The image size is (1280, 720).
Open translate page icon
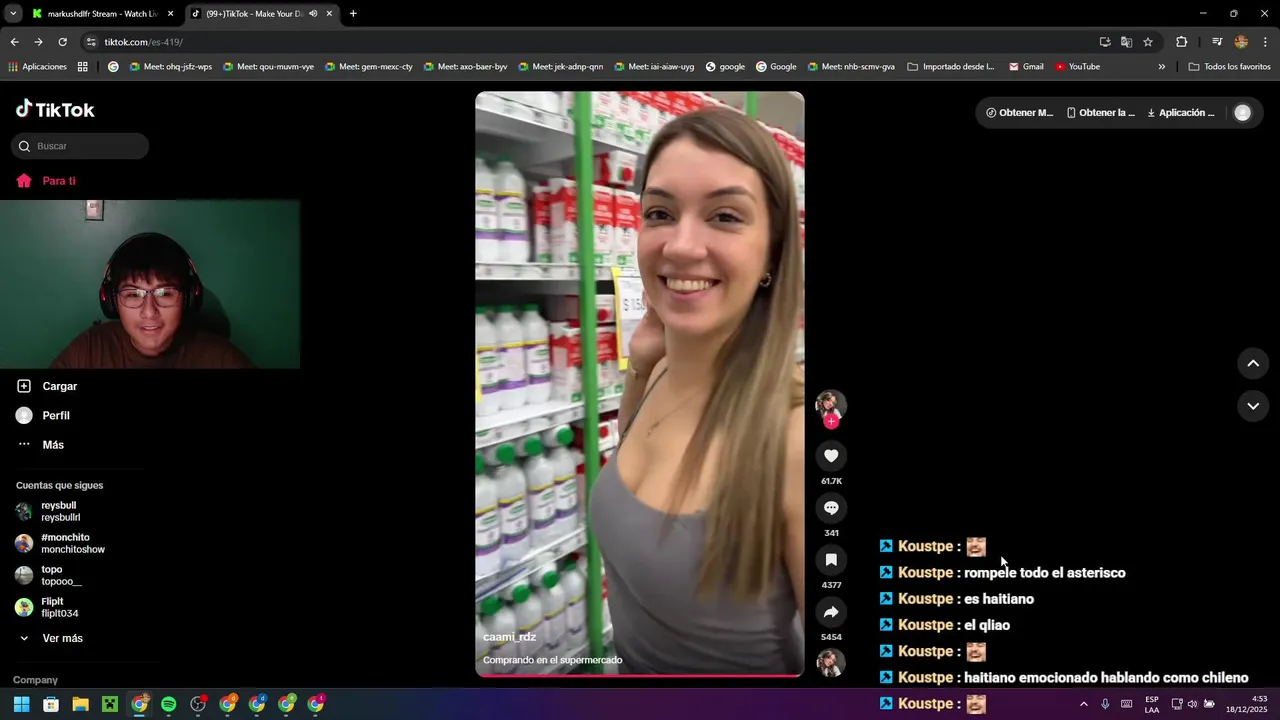pos(1126,42)
